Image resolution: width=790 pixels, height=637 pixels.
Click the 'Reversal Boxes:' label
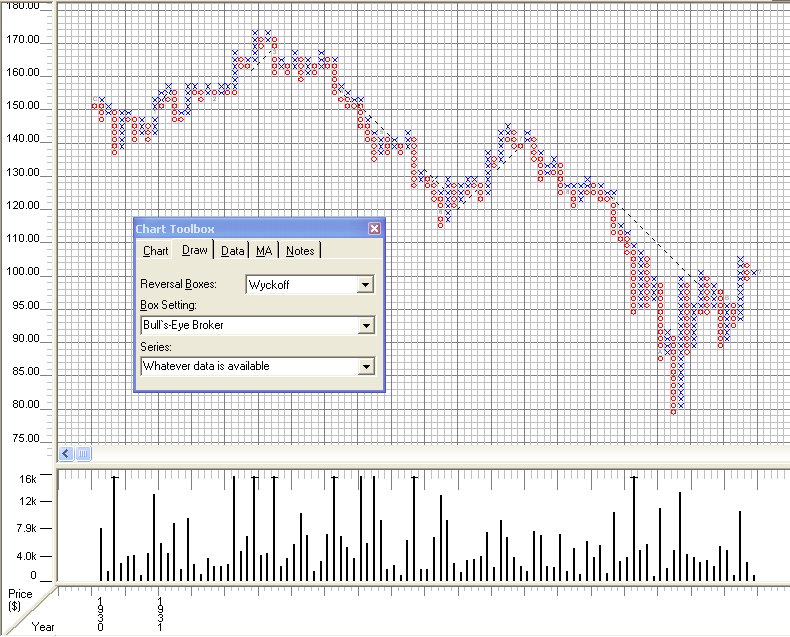[178, 284]
